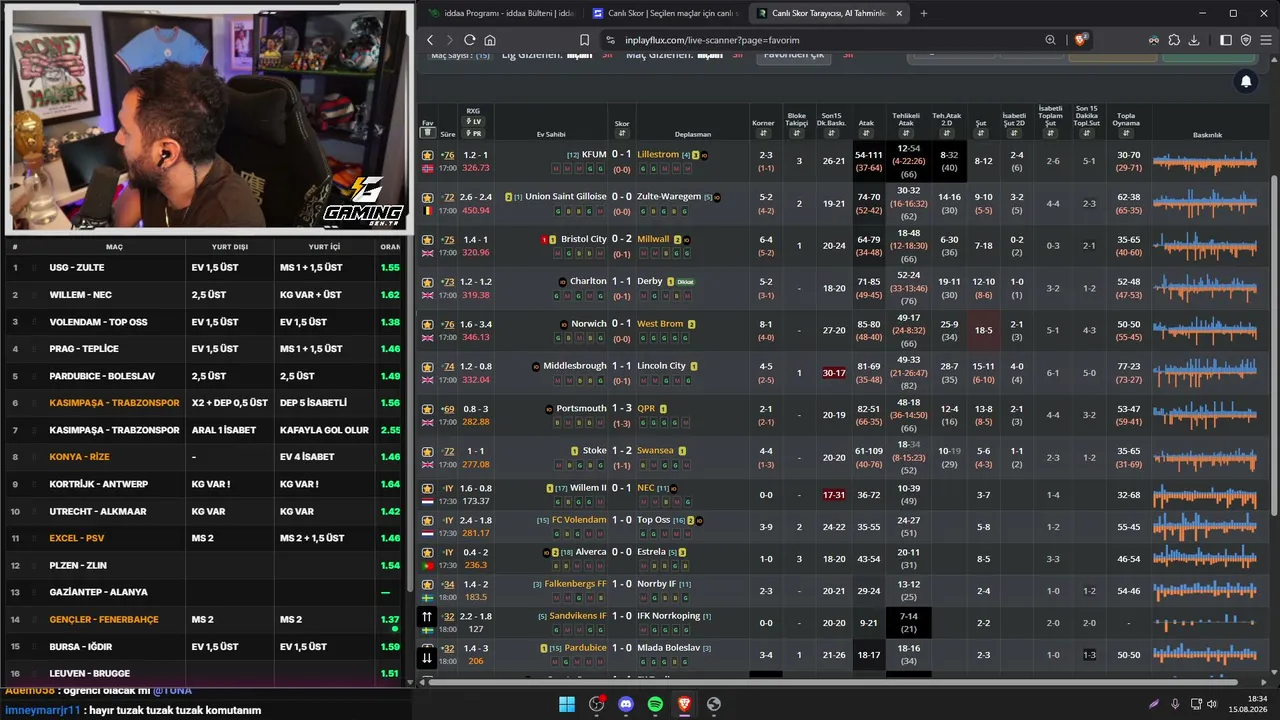
Task: Toggle the favorite star for the KFUM match
Action: (x=427, y=155)
